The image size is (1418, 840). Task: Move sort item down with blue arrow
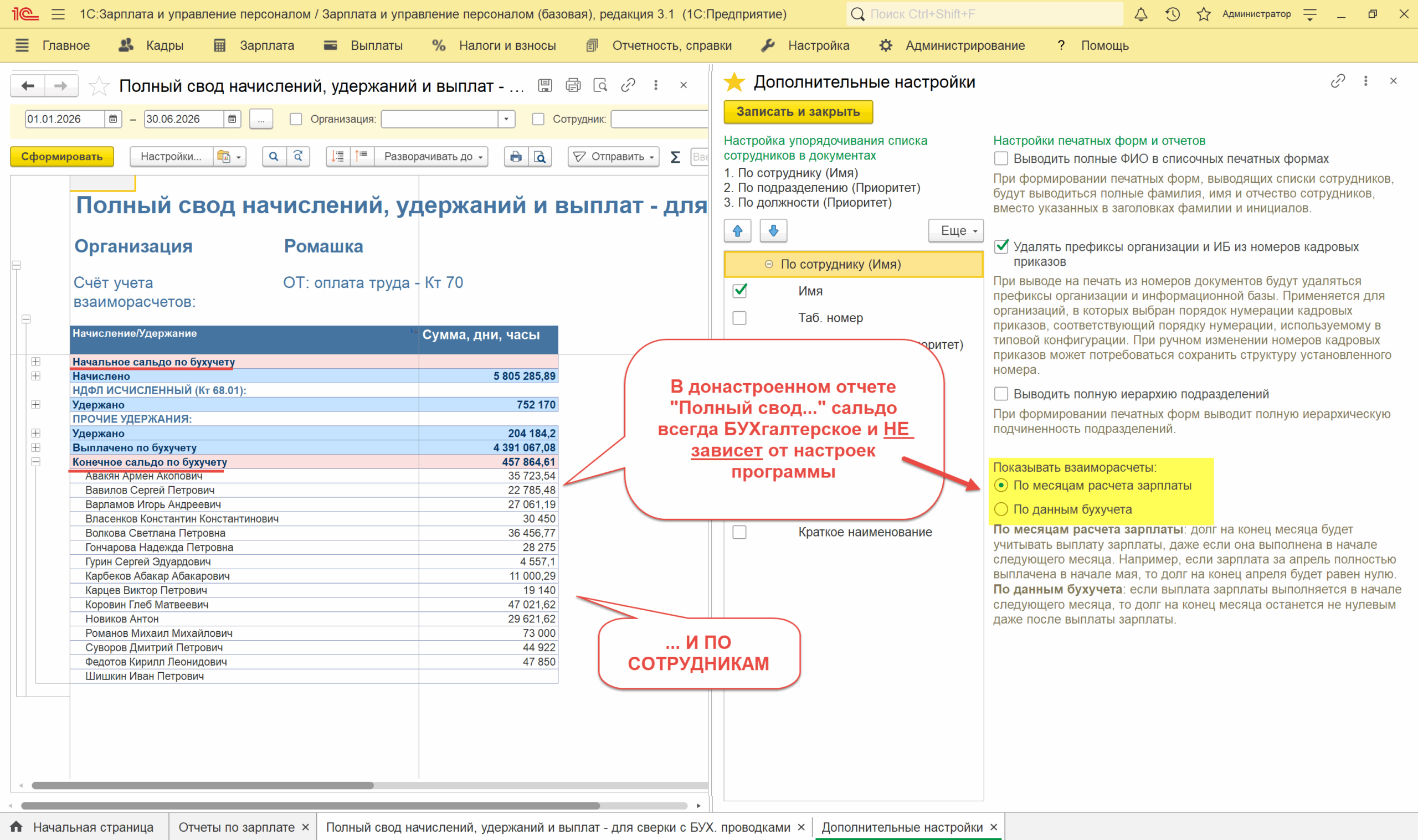[x=773, y=231]
